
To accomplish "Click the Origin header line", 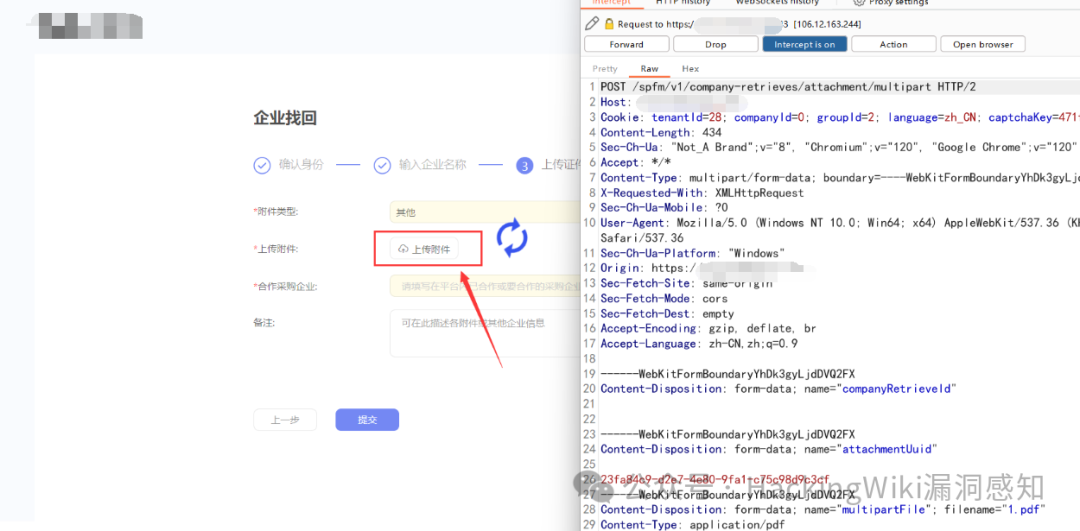I will [x=709, y=268].
